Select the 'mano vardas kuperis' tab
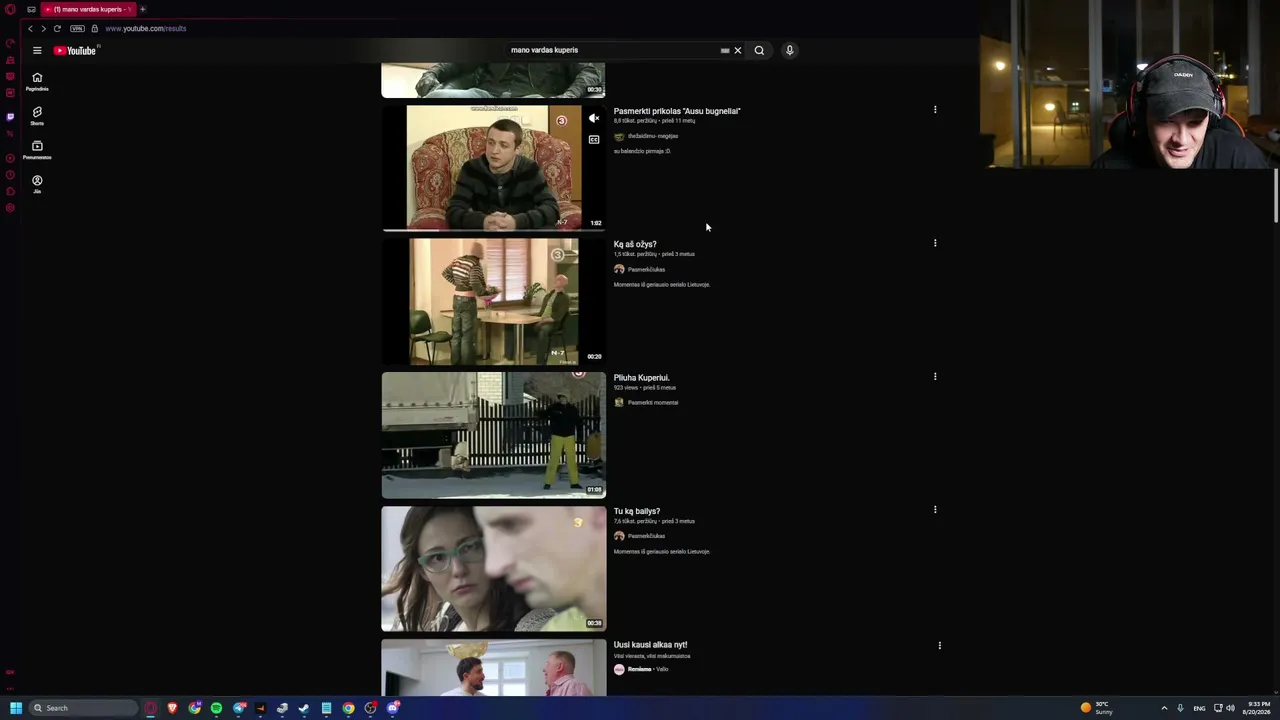The width and height of the screenshot is (1280, 720). 88,9
